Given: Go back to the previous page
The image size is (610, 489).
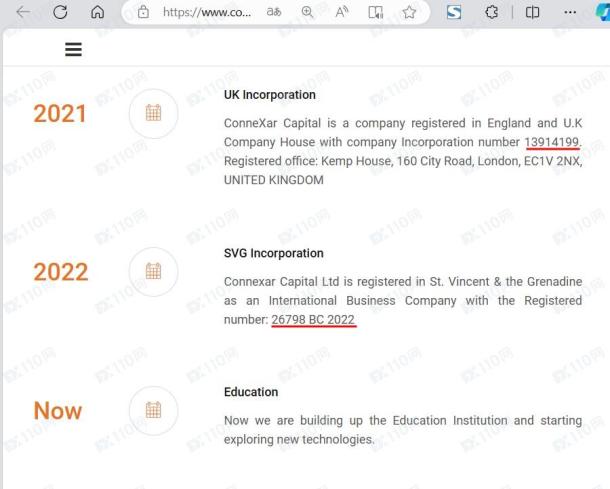Looking at the screenshot, I should [x=23, y=12].
